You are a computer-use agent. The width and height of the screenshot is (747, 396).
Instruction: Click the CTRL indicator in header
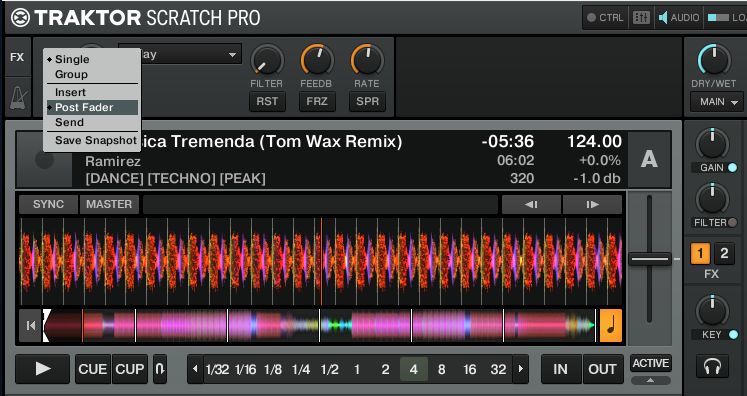pyautogui.click(x=605, y=18)
